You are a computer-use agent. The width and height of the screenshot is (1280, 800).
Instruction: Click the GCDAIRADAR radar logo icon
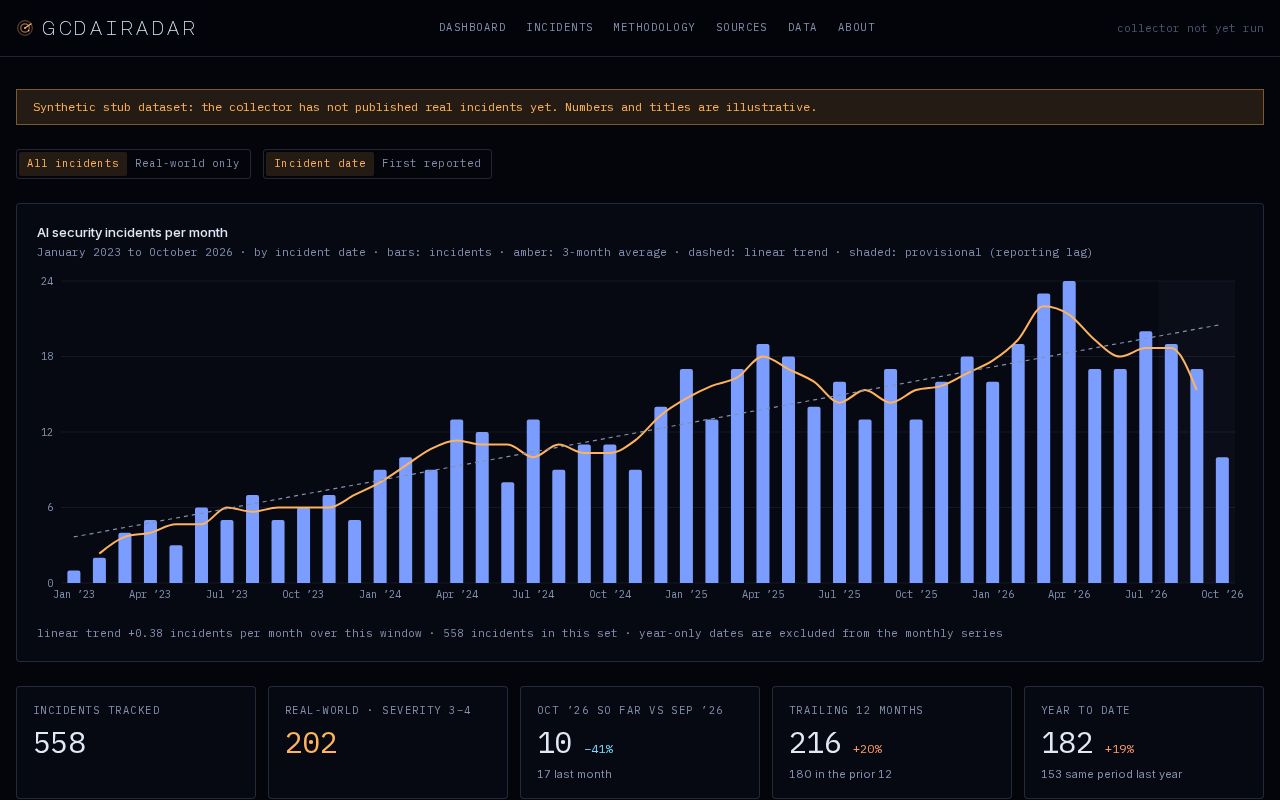pyautogui.click(x=25, y=28)
